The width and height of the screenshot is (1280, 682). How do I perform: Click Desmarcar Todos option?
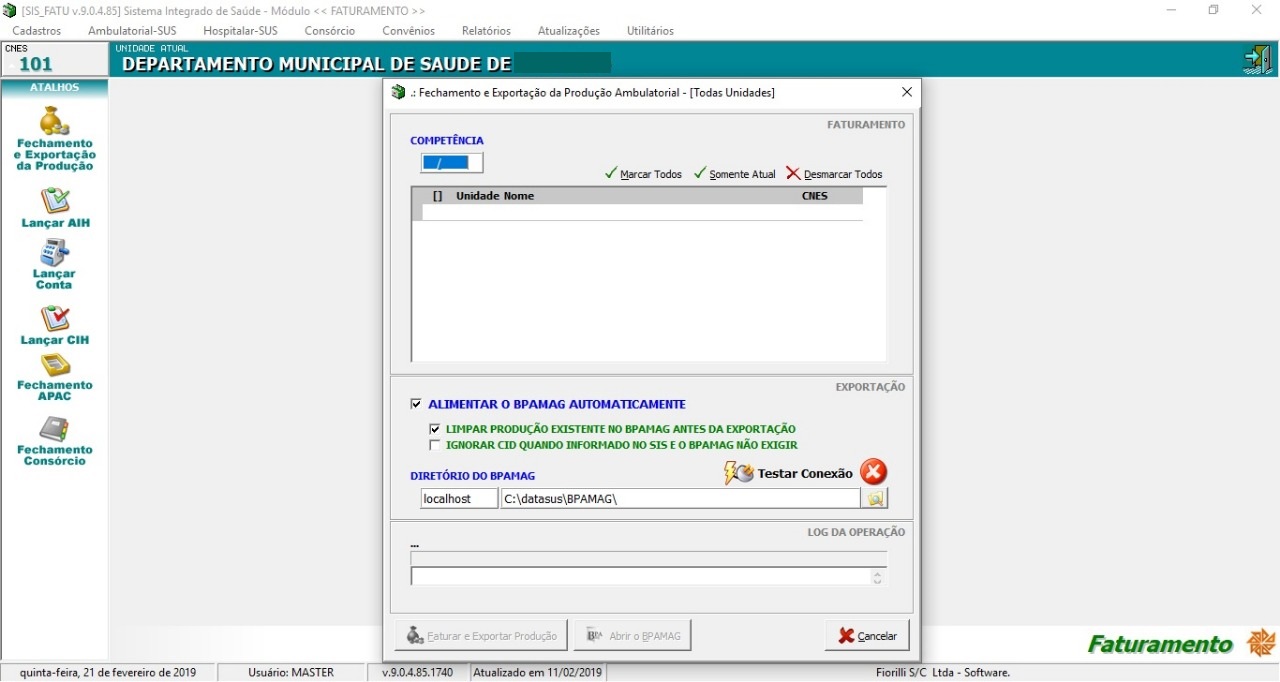tap(835, 174)
